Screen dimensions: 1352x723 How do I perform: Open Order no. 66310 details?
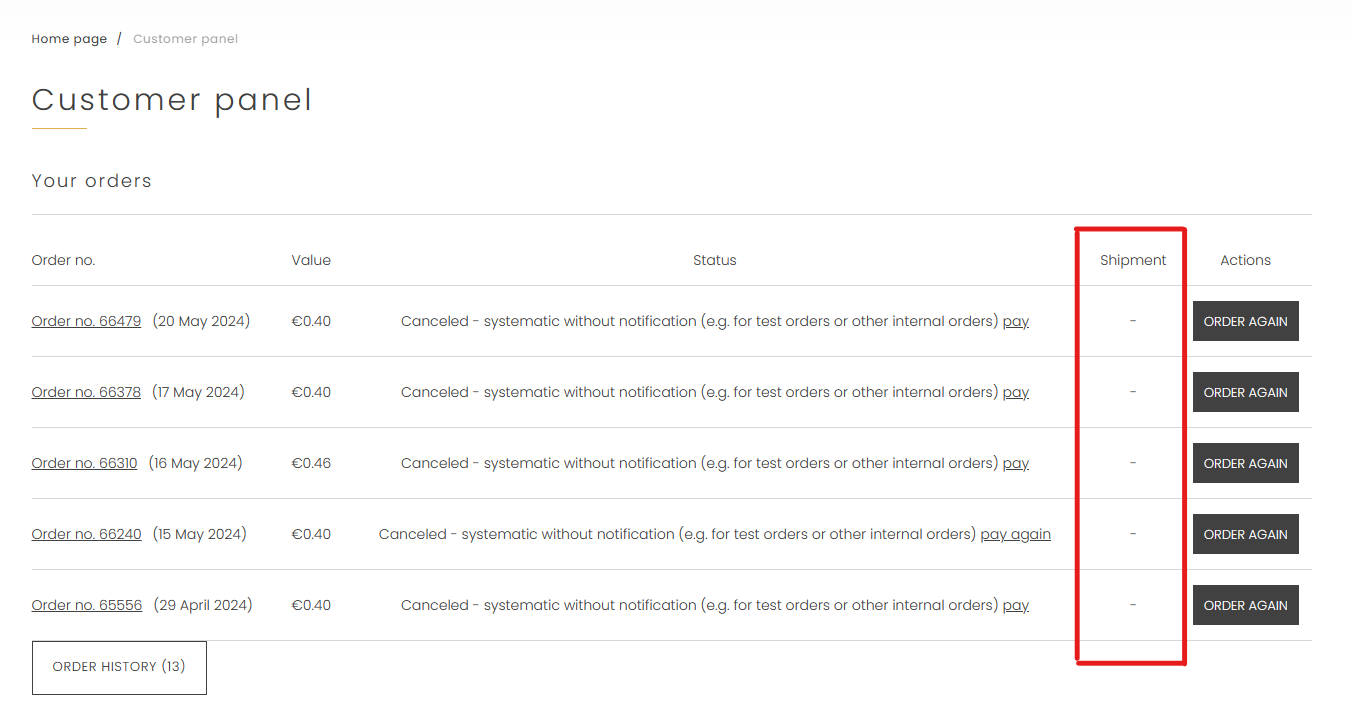pos(84,463)
